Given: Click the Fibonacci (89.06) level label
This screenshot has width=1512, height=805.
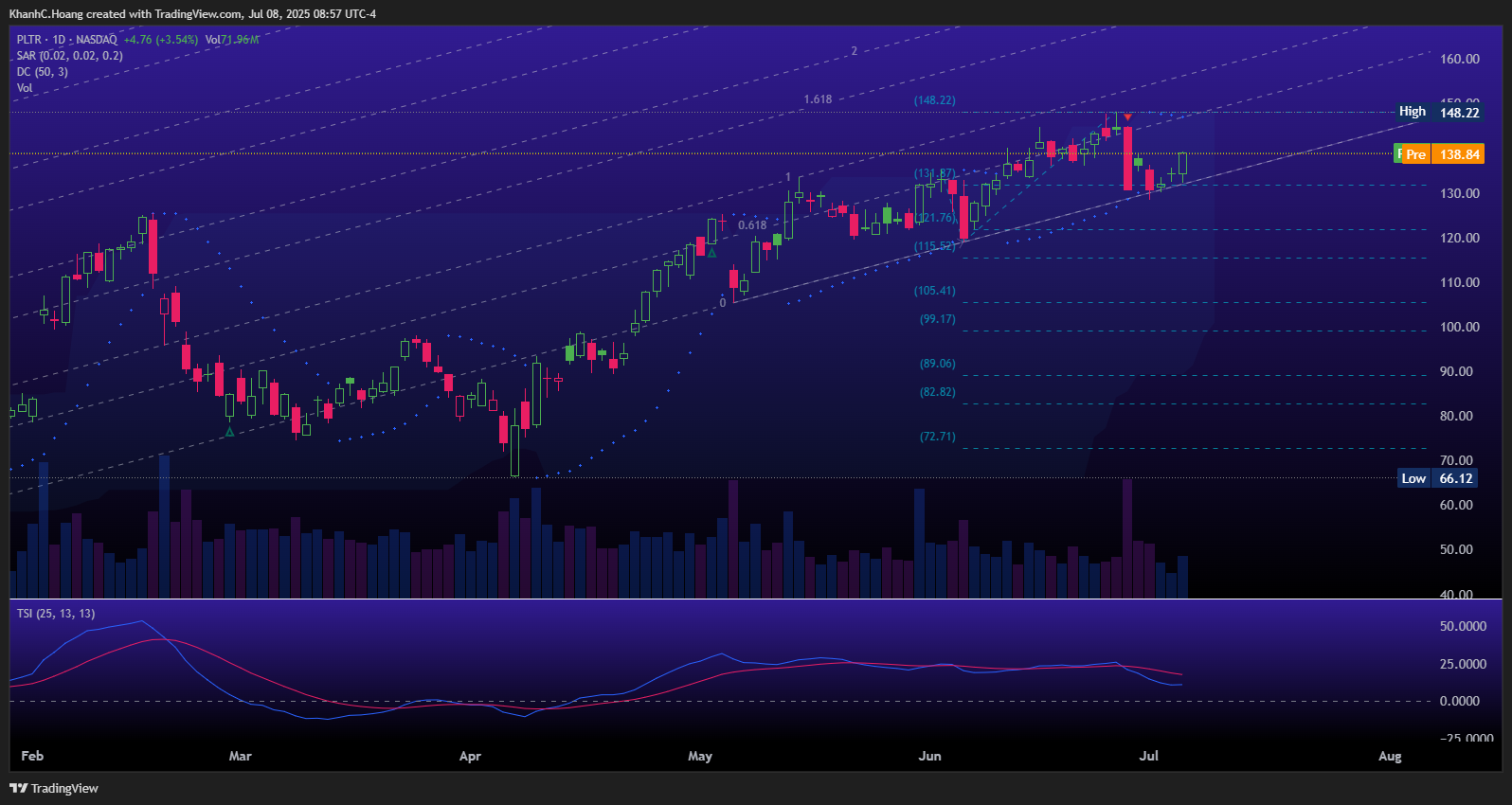Looking at the screenshot, I should (938, 364).
